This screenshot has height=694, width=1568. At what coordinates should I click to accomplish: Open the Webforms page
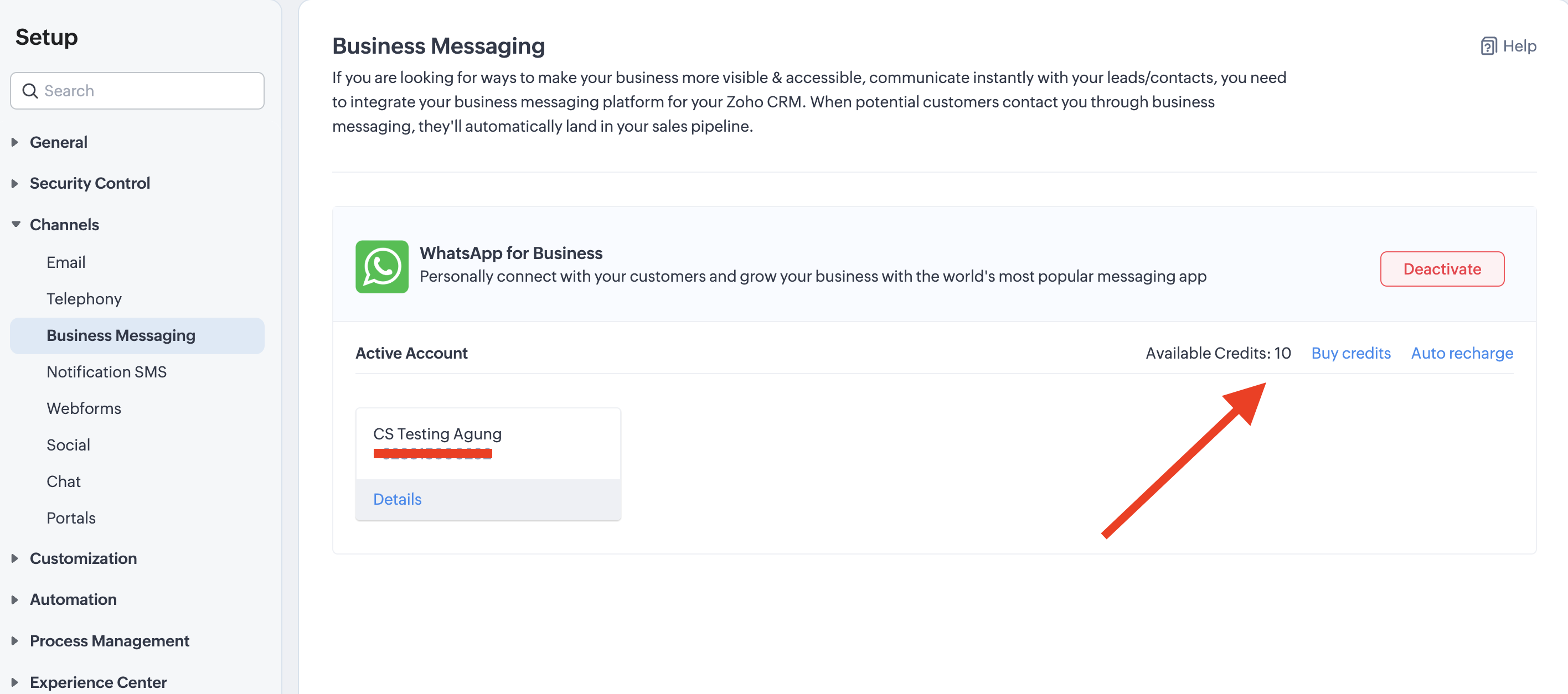(x=84, y=408)
